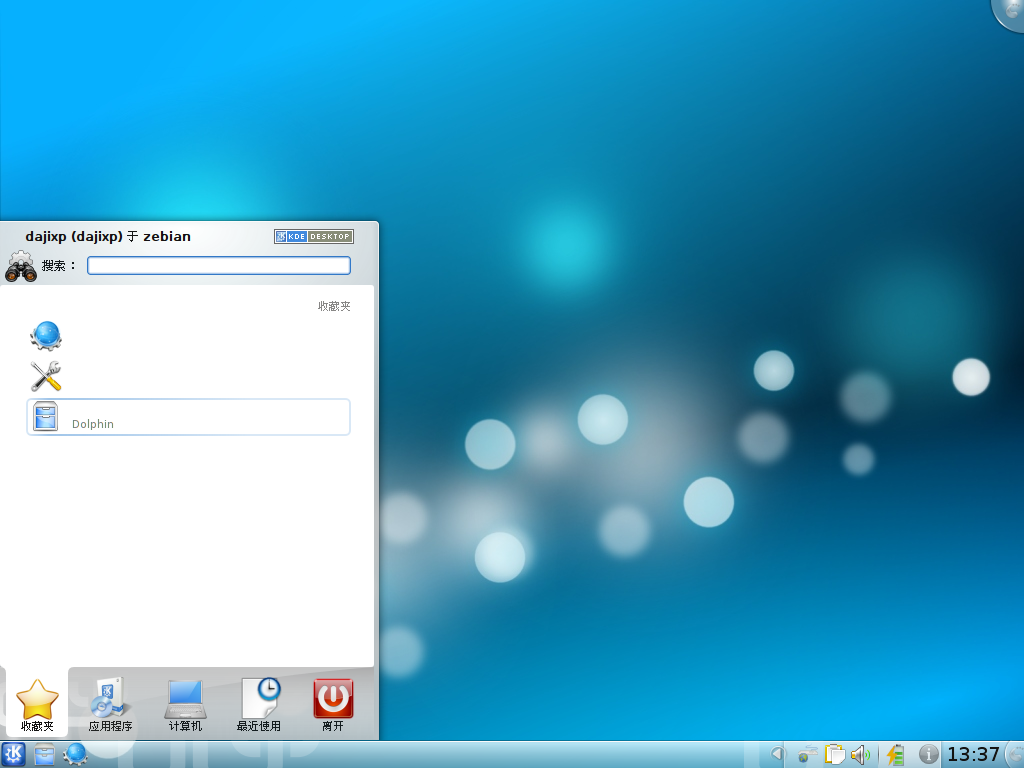This screenshot has width=1024, height=768.
Task: Open the notifications info icon in the tray
Action: coord(928,754)
